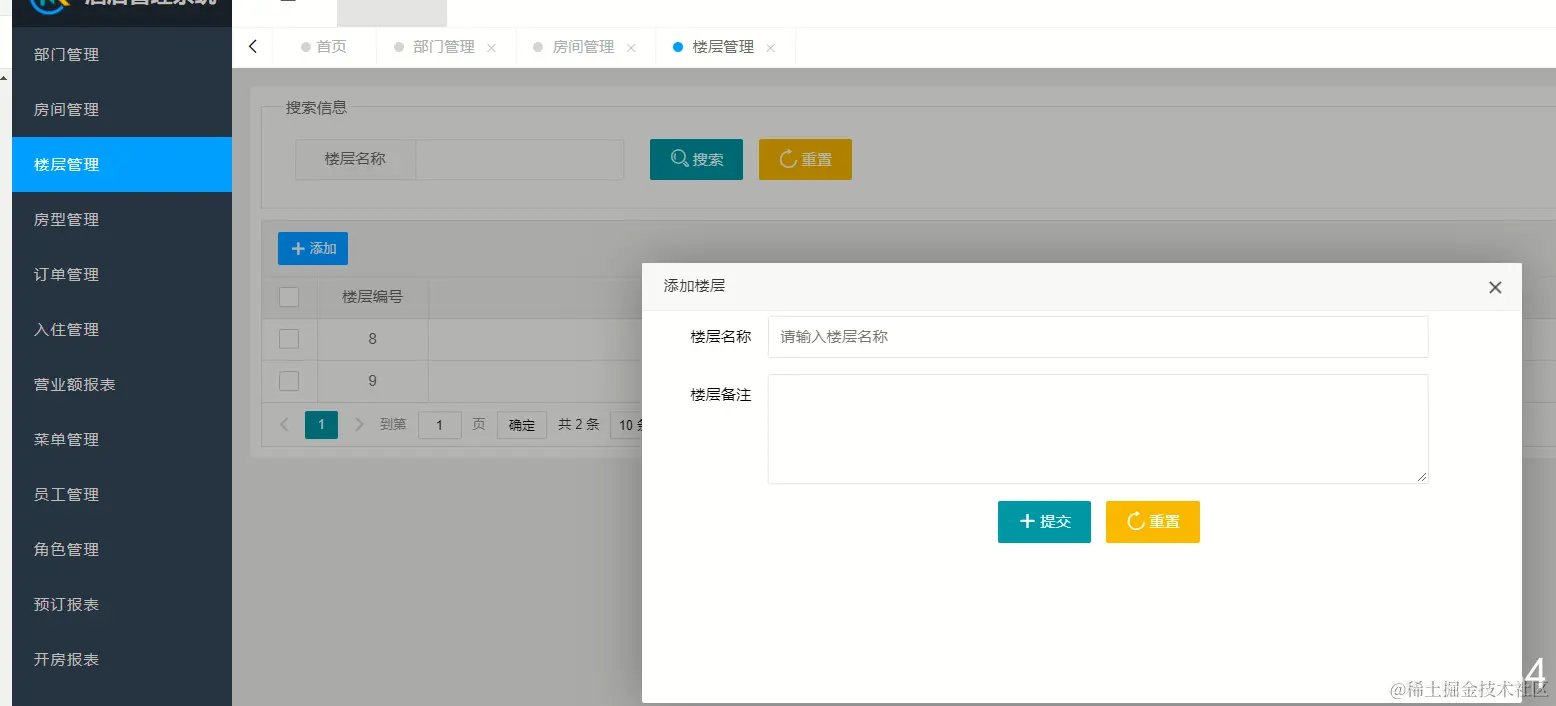Close the 房间管理 tab with its x
Screen dimensions: 1556x706
pyautogui.click(x=631, y=48)
